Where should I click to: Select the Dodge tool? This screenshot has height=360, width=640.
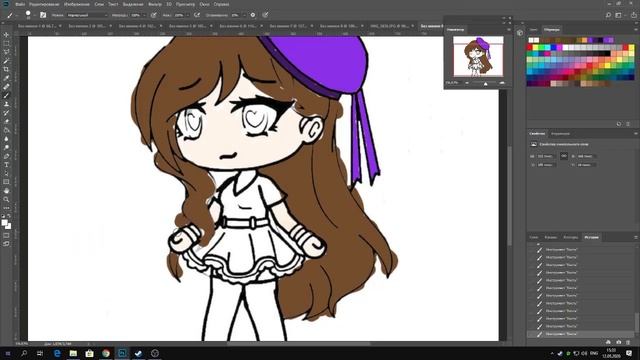(6, 147)
